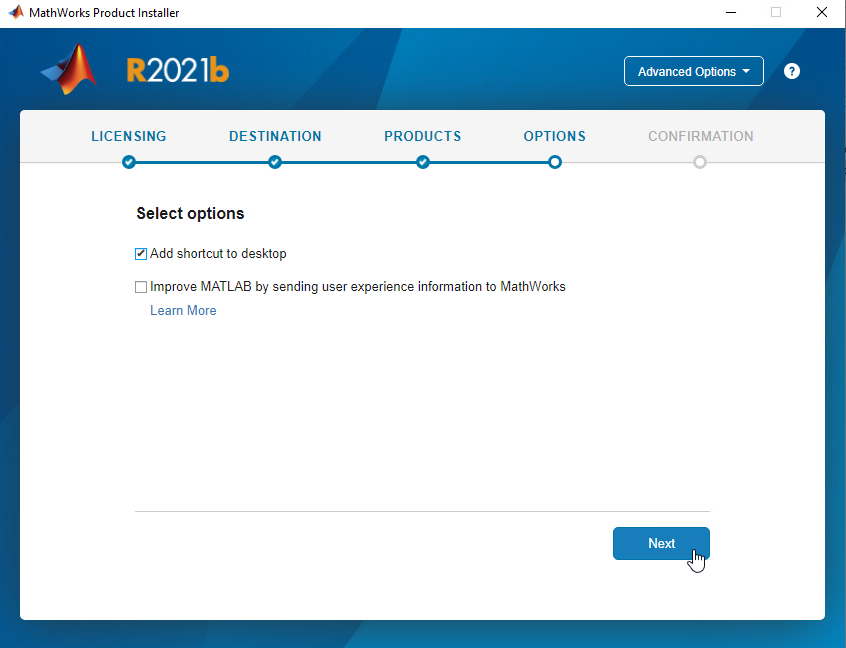
Task: Click the DESTINATION step checkmark indicator
Action: coord(275,161)
